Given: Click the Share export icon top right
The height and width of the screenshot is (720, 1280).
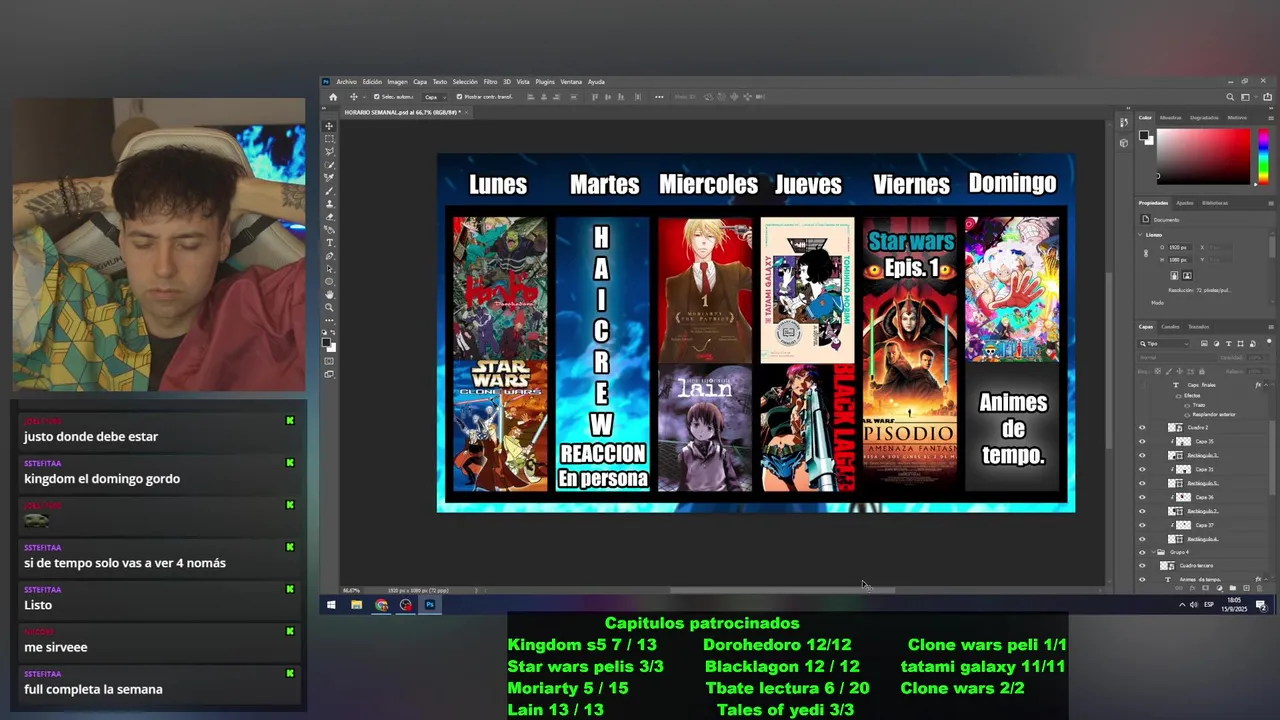Looking at the screenshot, I should click(x=1267, y=97).
